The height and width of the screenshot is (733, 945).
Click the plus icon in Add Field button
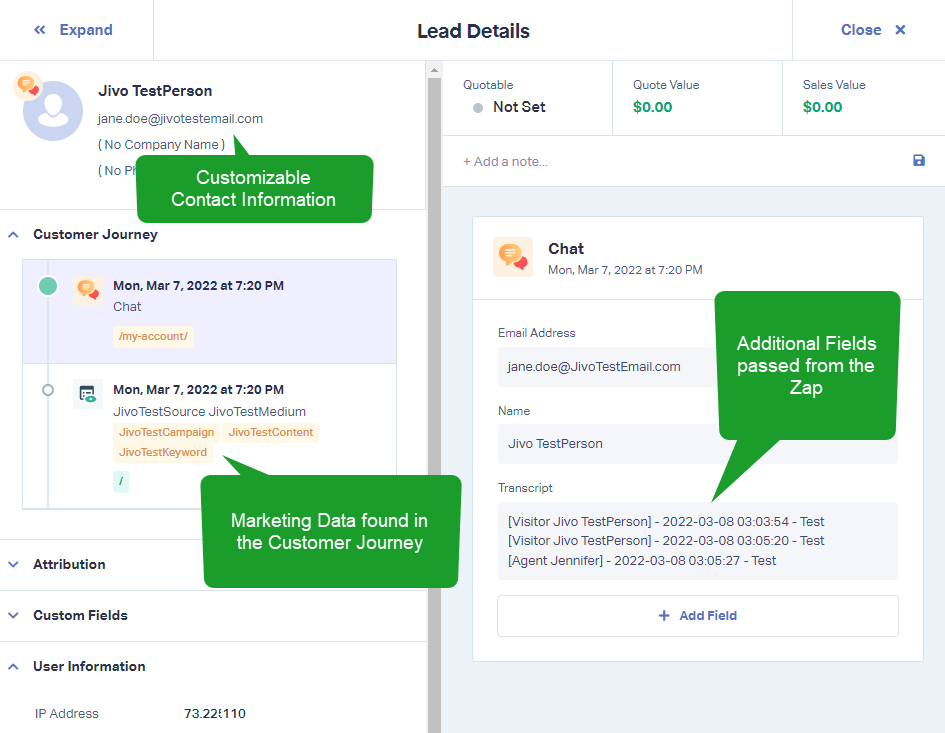(664, 615)
